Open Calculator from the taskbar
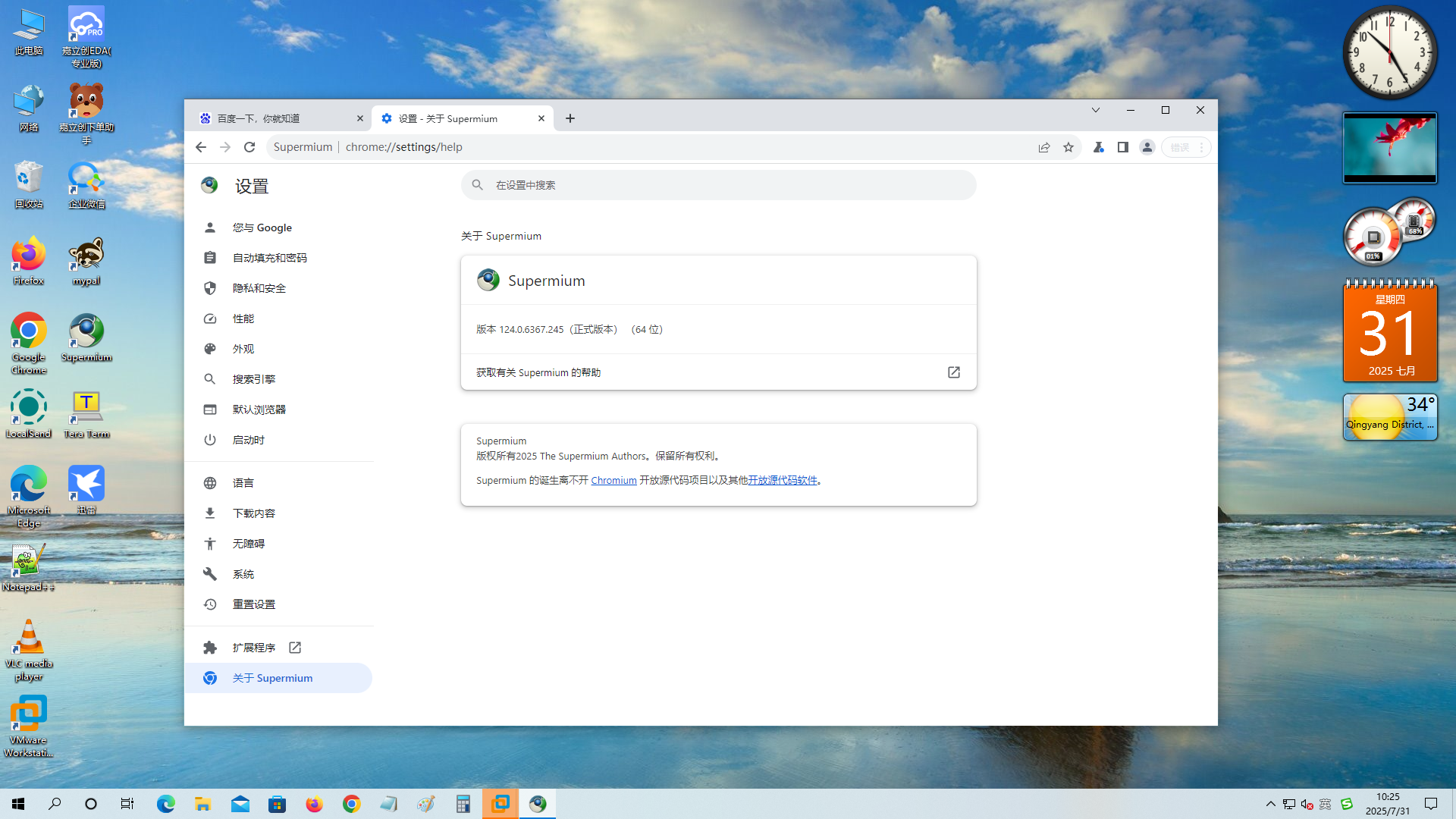Viewport: 1456px width, 819px height. coord(463,804)
